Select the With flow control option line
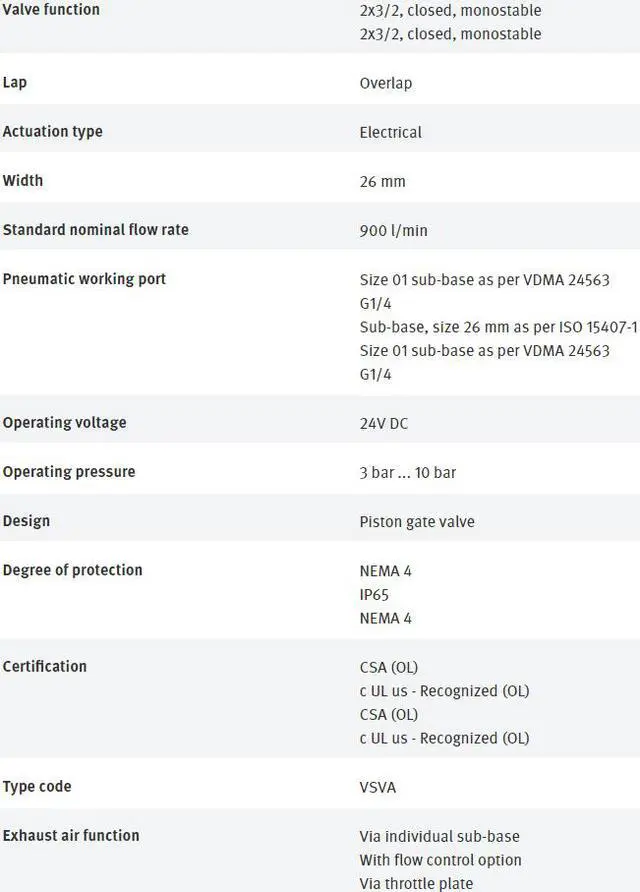 click(x=440, y=860)
